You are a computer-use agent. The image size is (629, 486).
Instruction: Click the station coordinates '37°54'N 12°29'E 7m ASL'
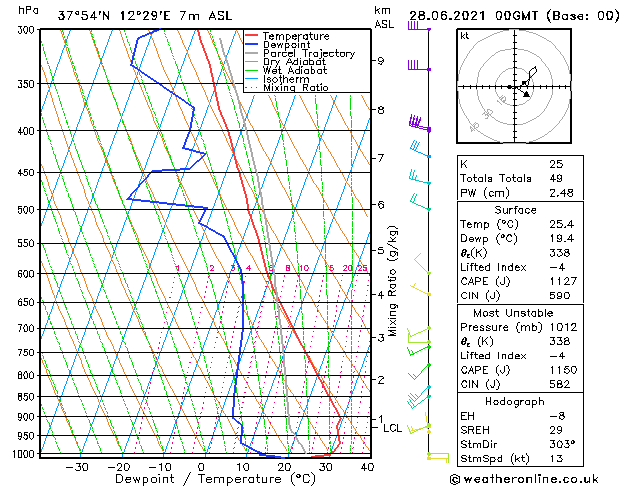(145, 16)
